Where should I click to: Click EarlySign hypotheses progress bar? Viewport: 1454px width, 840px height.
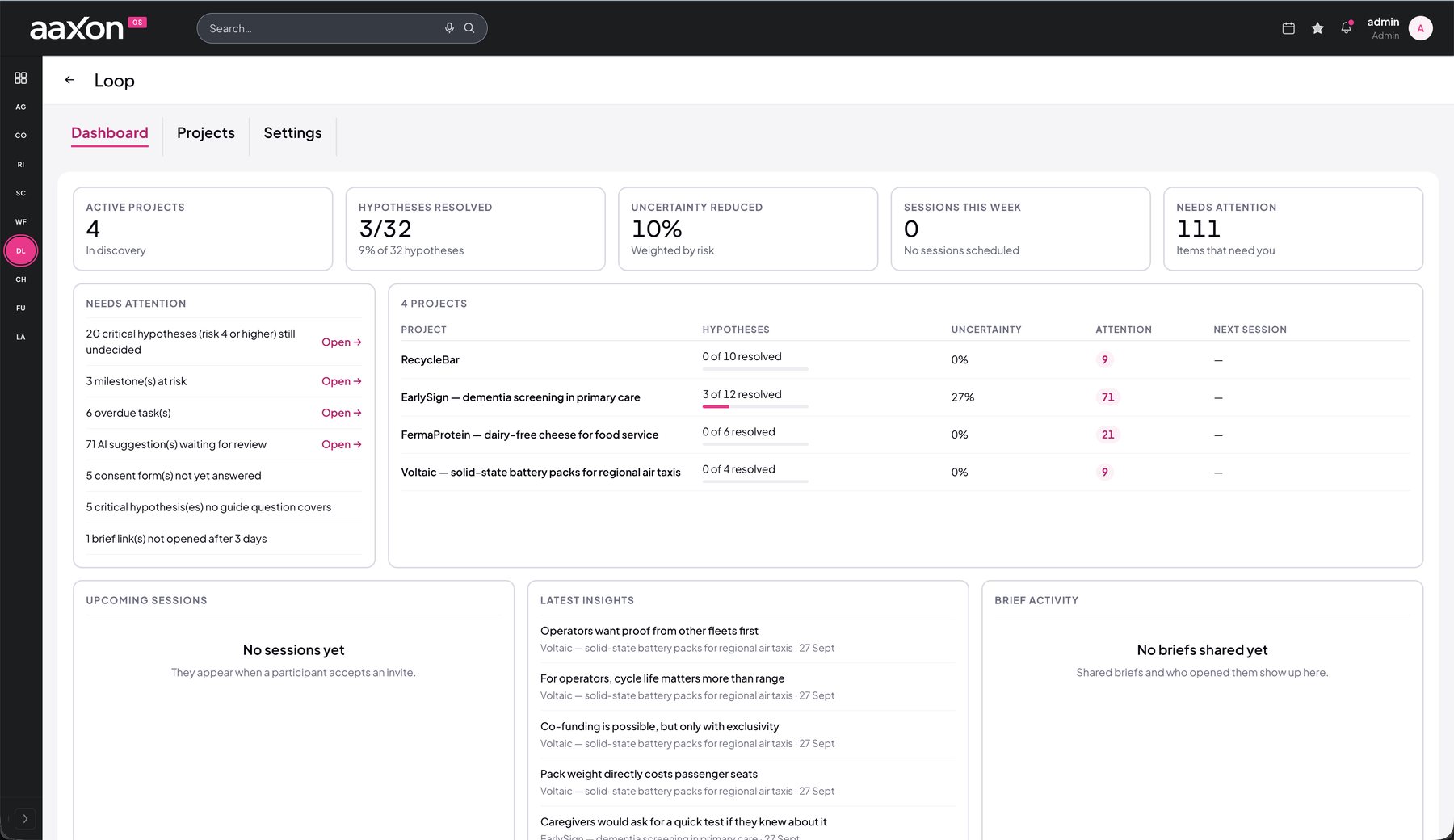click(x=755, y=406)
